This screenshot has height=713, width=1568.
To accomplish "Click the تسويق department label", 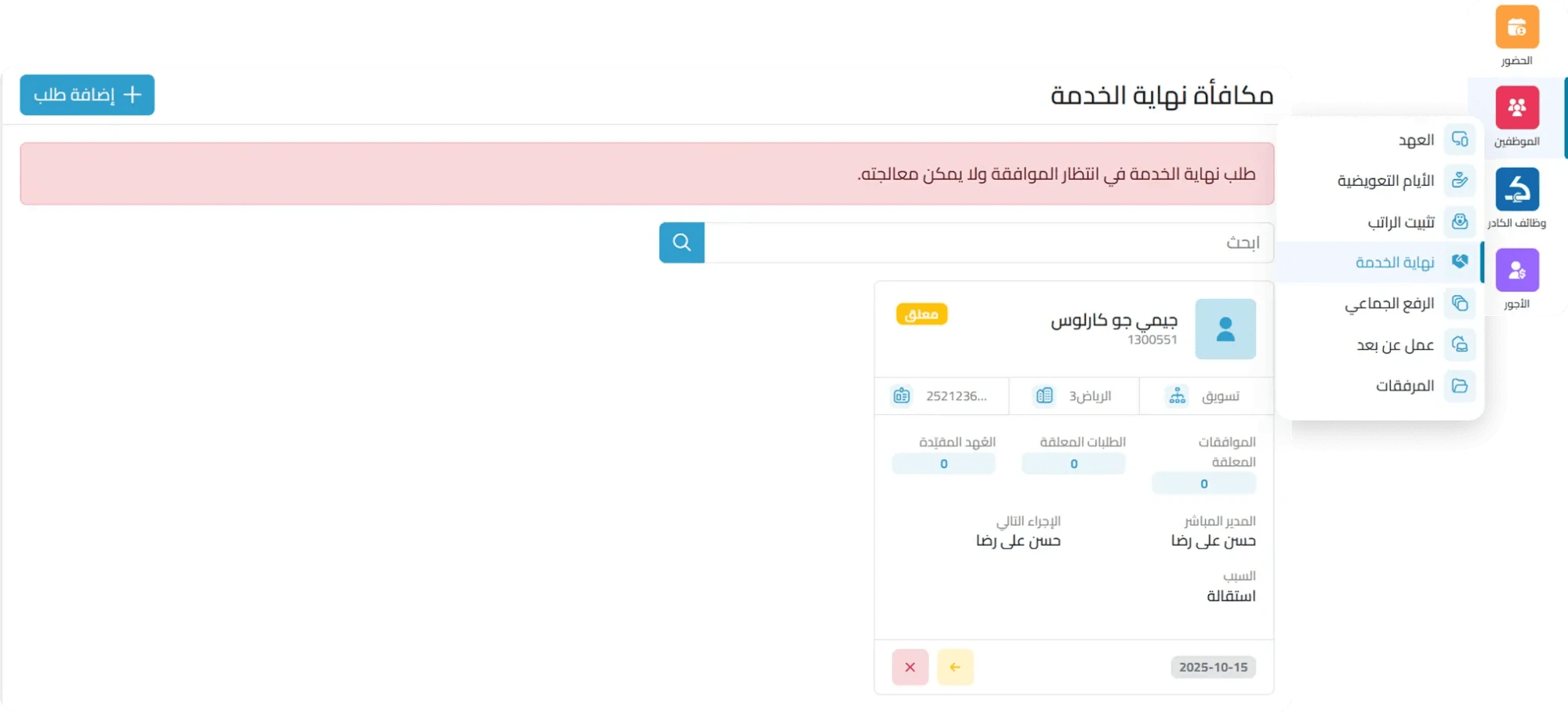I will [x=1221, y=396].
